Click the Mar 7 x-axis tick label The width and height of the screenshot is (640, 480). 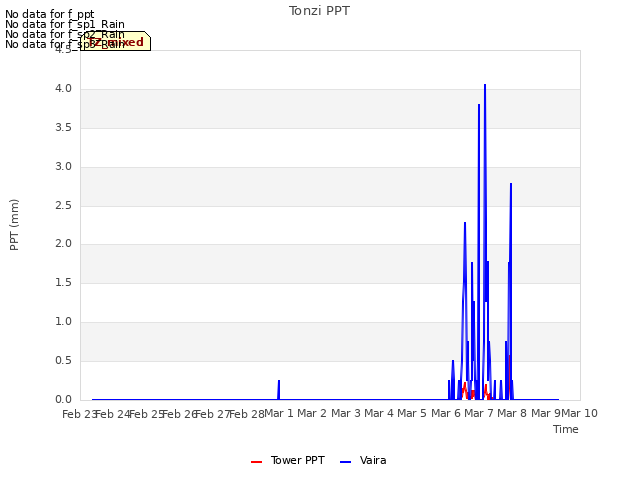[479, 413]
